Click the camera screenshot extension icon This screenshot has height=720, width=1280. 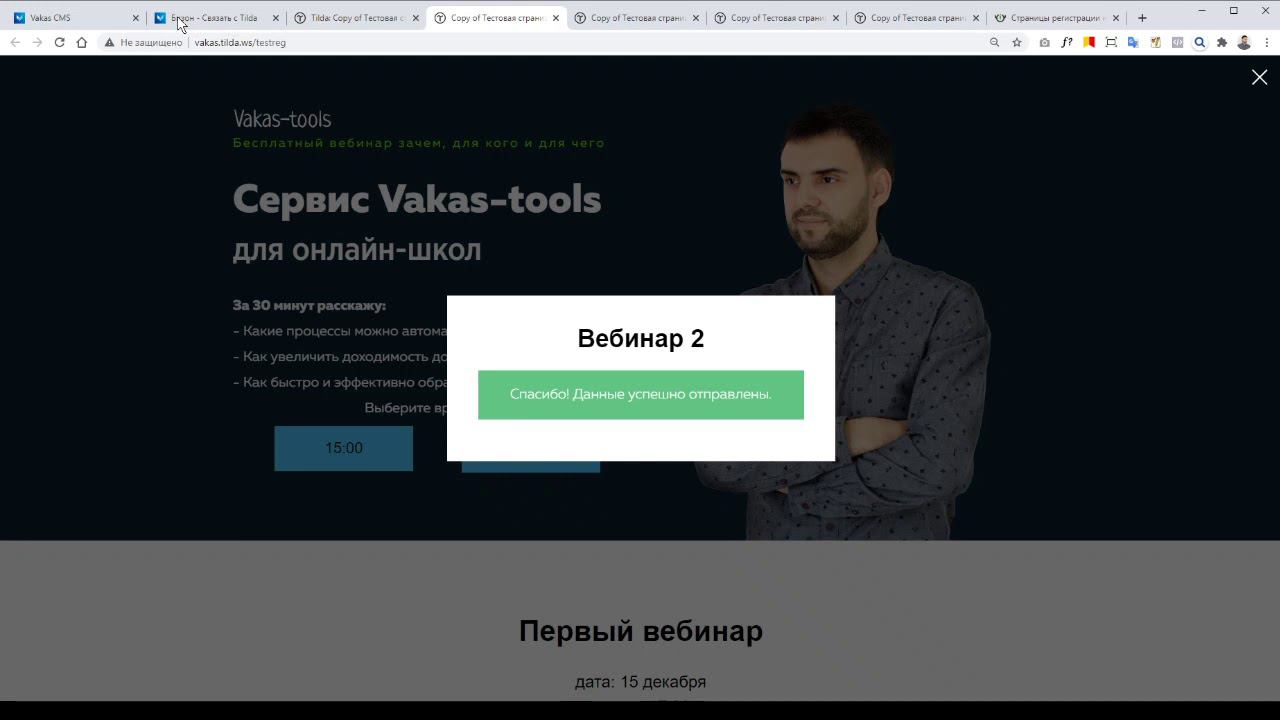point(1045,43)
